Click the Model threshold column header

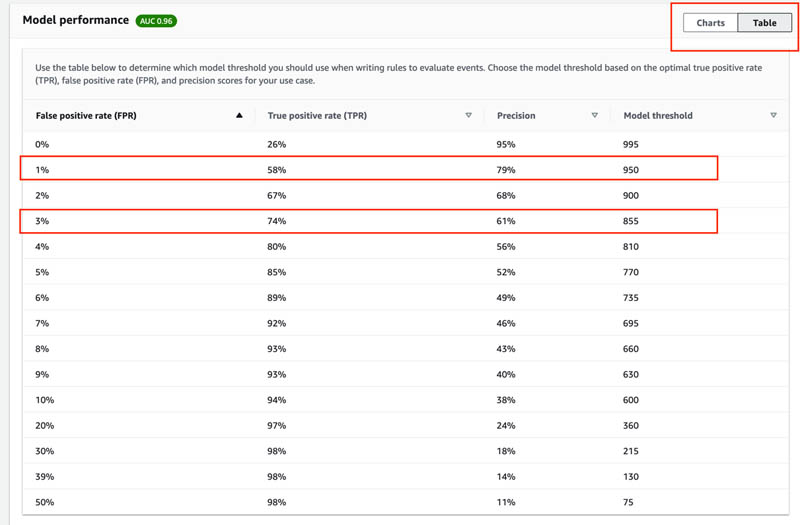(x=658, y=116)
